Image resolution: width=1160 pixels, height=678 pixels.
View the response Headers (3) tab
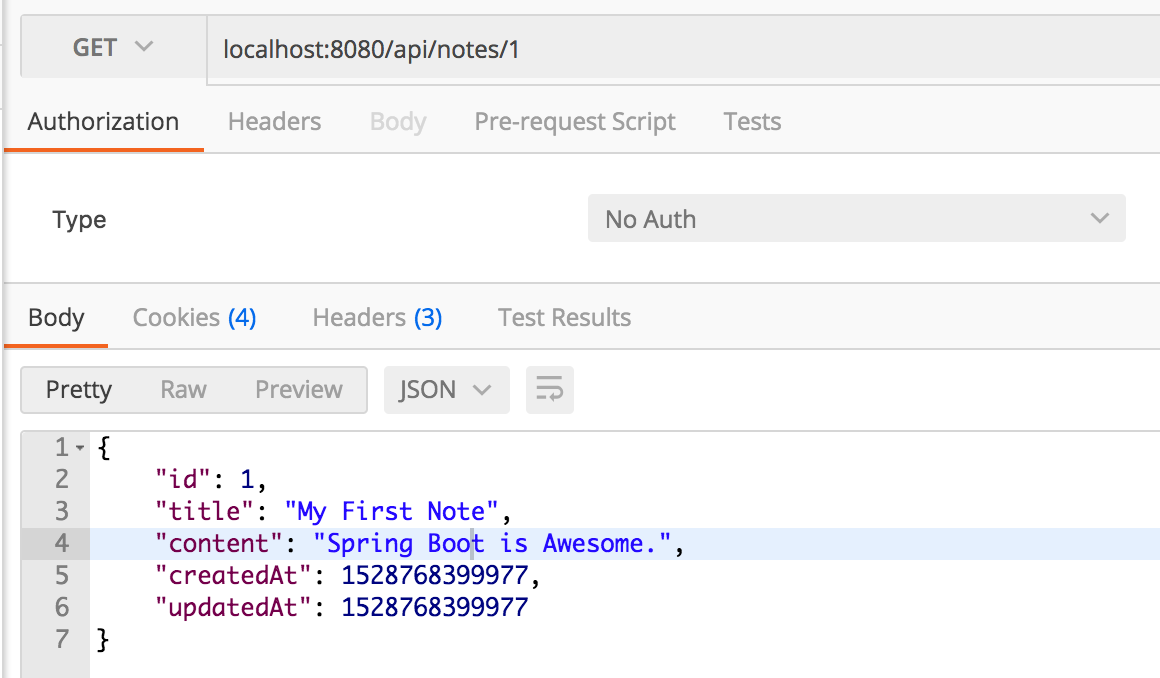[377, 318]
